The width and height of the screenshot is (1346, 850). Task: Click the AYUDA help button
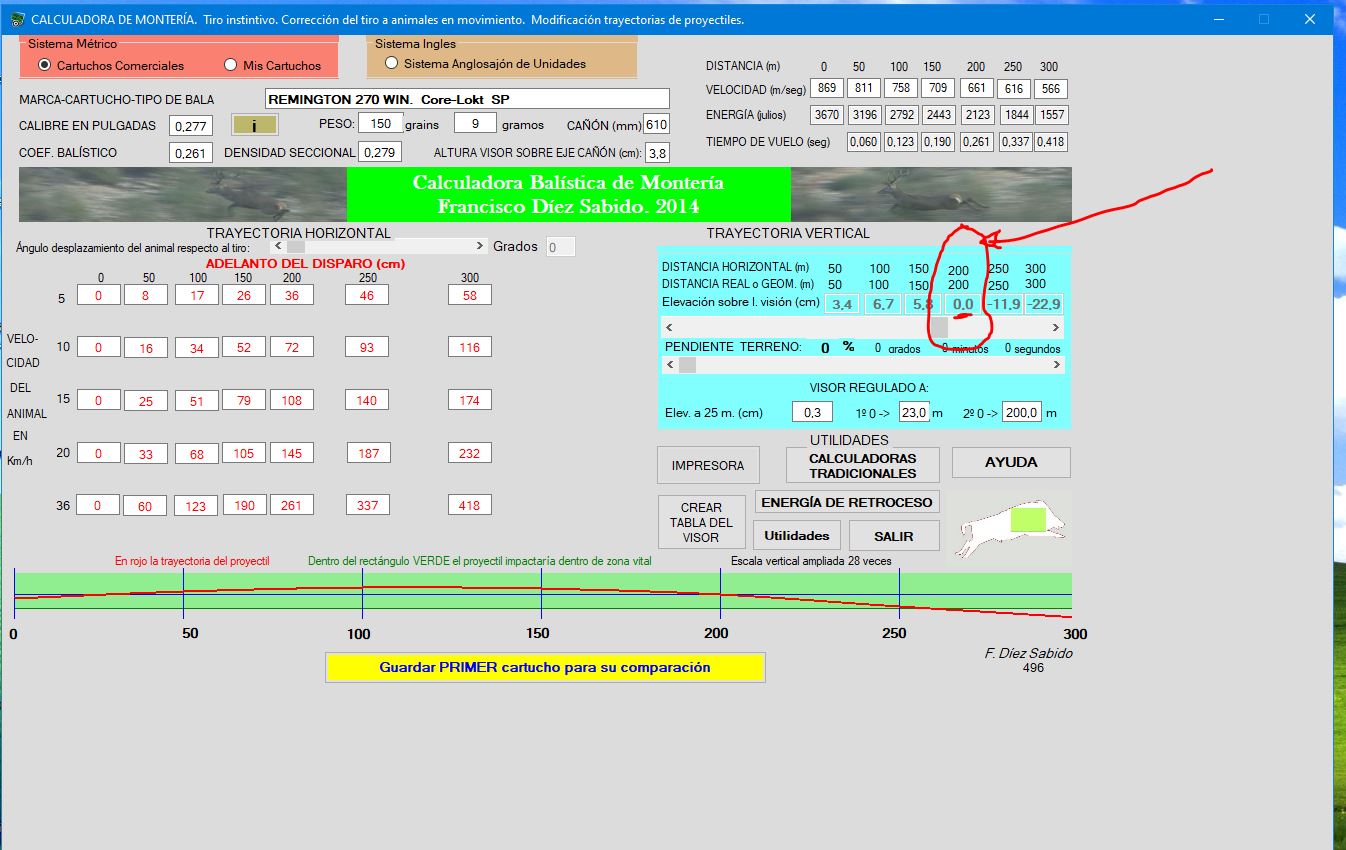tap(1010, 462)
